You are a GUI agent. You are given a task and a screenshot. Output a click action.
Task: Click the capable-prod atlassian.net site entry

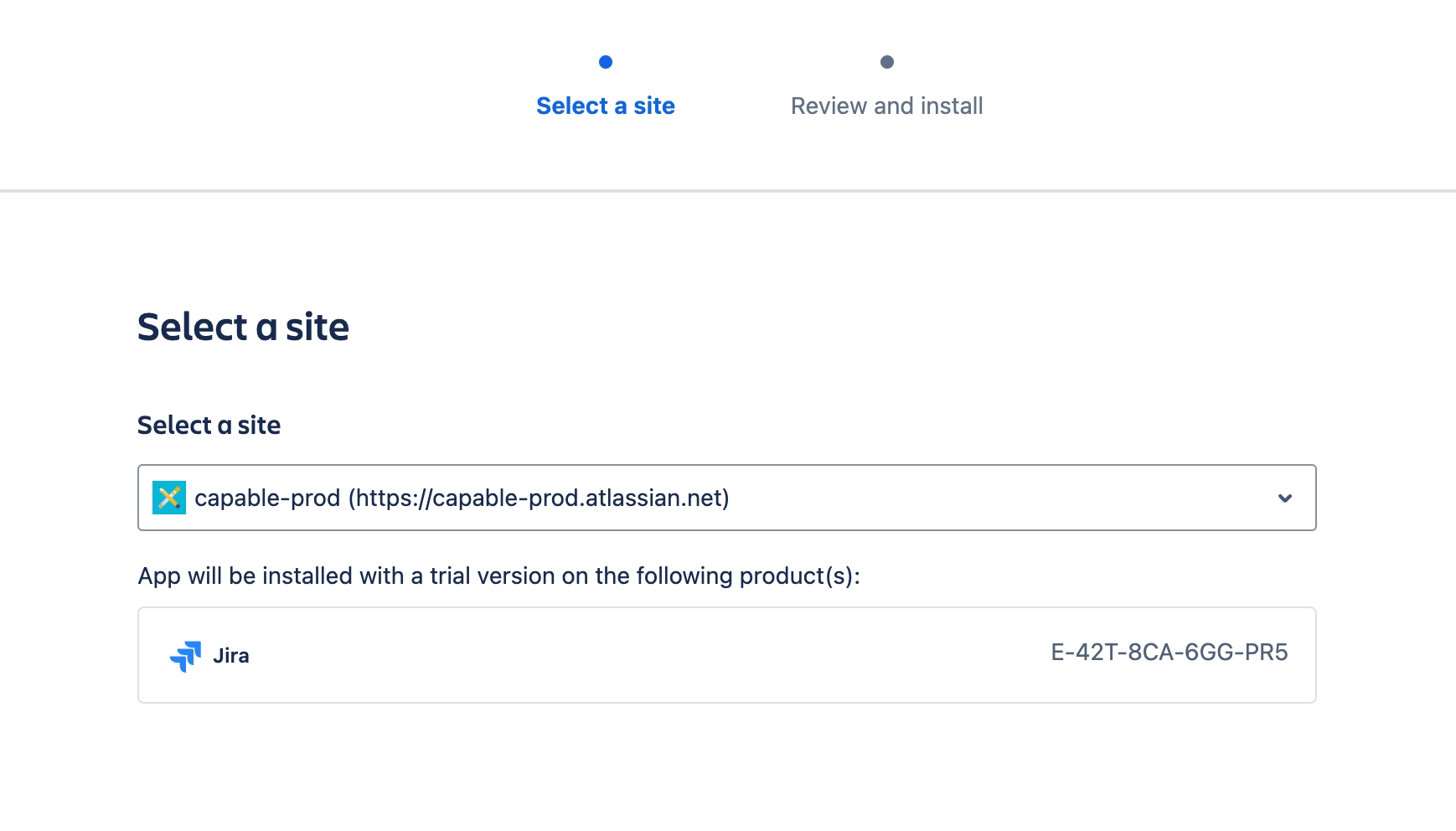(x=462, y=498)
